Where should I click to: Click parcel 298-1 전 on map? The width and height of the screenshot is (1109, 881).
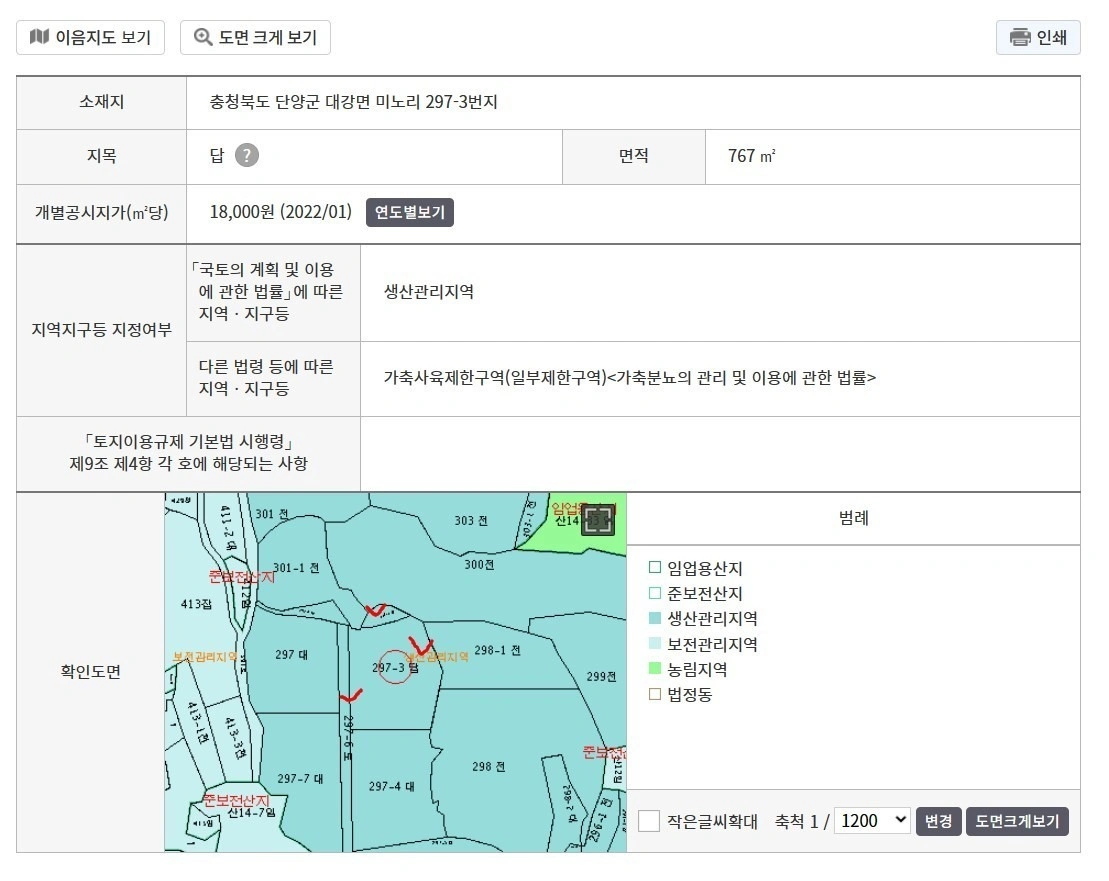click(497, 650)
